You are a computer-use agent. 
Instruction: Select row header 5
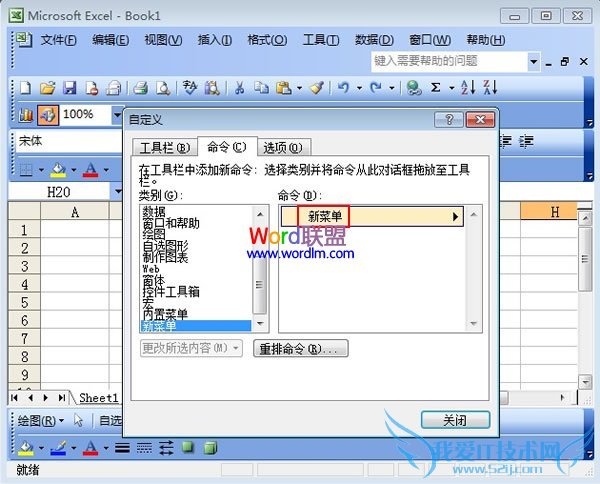click(x=24, y=302)
